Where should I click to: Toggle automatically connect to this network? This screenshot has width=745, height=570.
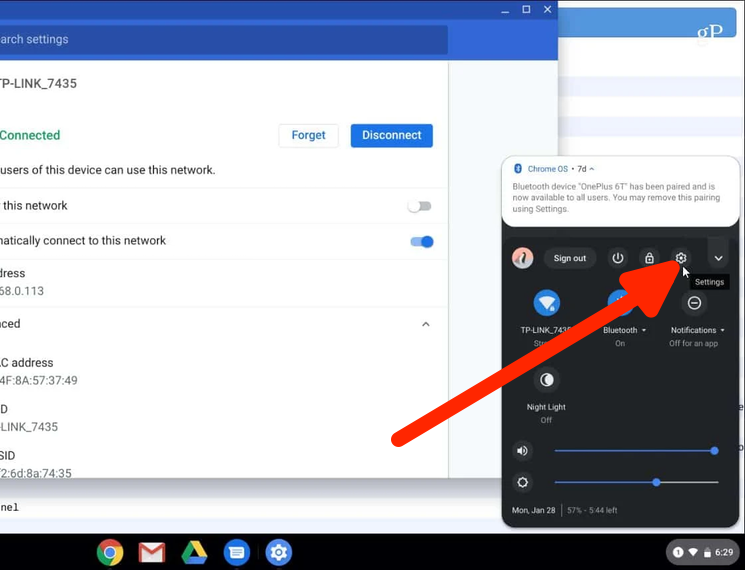tap(421, 241)
